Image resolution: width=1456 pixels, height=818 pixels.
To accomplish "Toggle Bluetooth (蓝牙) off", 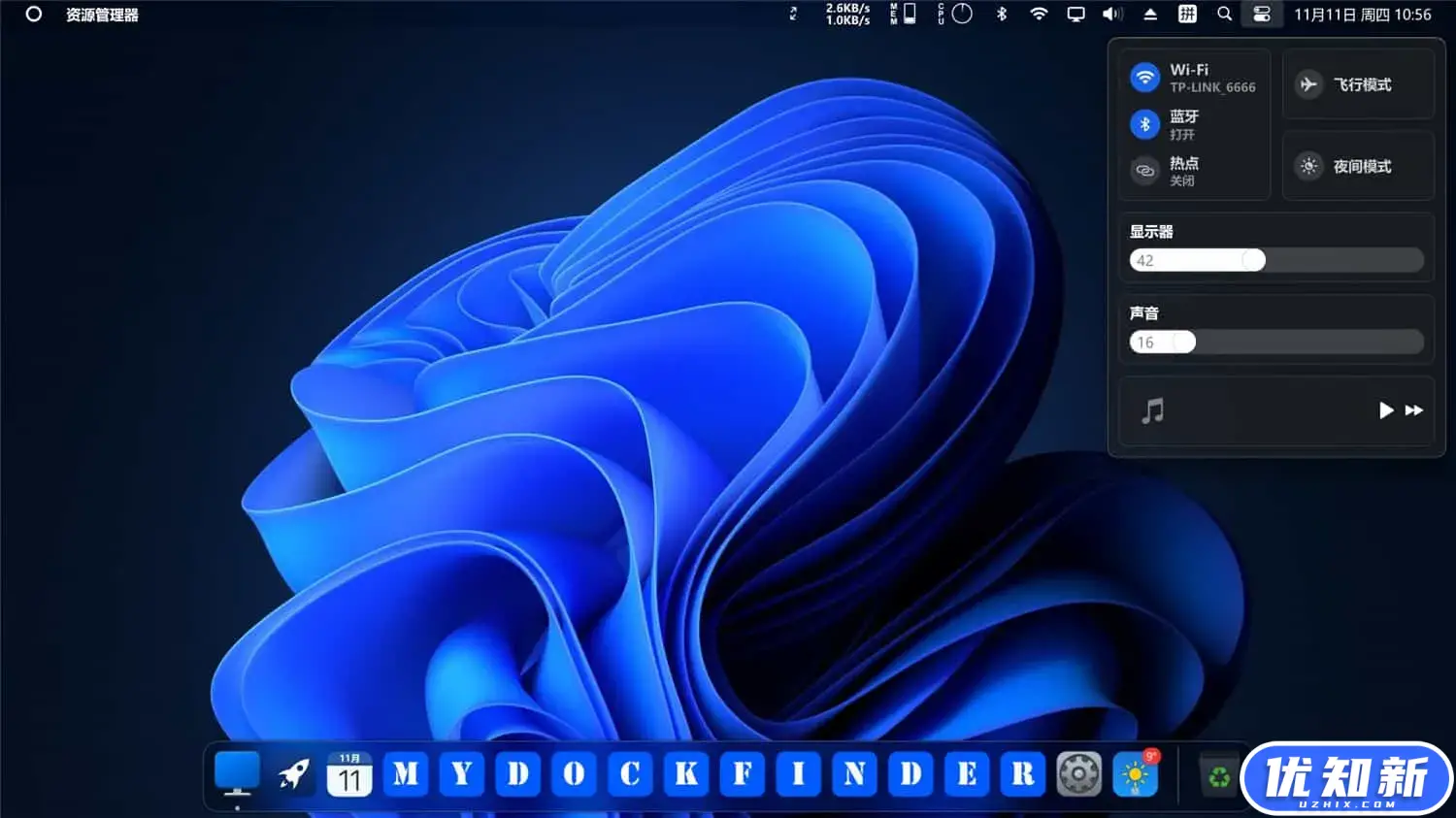I will 1145,124.
